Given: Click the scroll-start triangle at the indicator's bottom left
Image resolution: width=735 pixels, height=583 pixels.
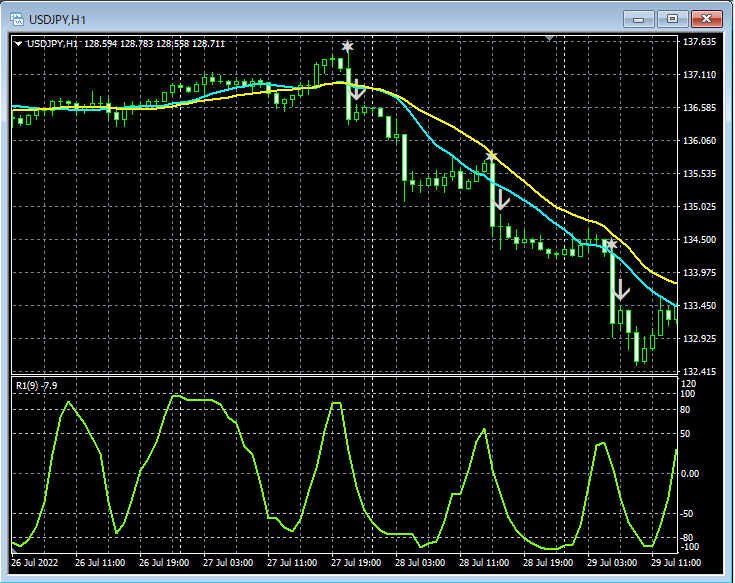Looking at the screenshot, I should pos(15,550).
